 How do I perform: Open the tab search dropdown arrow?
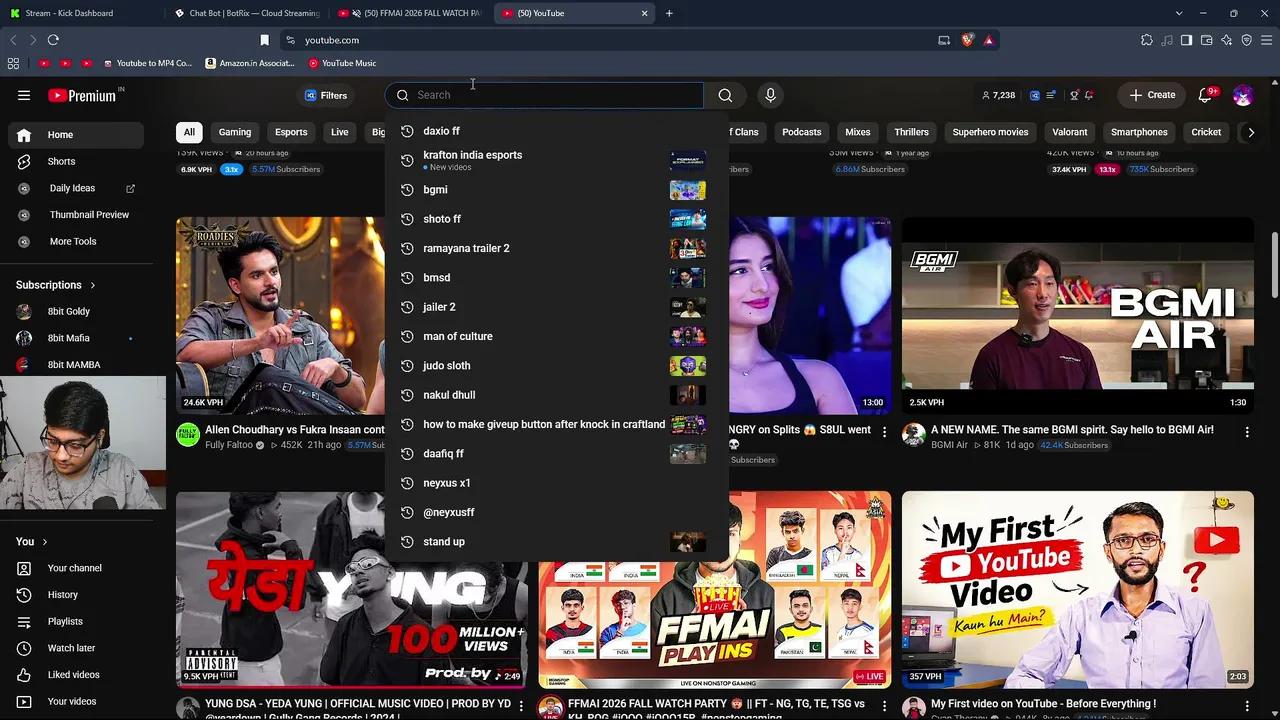pos(1179,13)
